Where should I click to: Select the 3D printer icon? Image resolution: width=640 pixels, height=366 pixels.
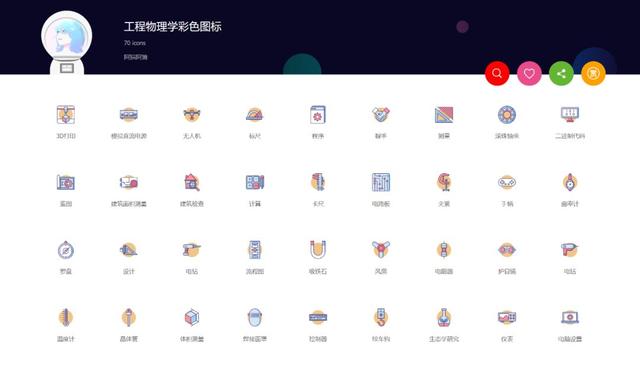click(x=66, y=115)
